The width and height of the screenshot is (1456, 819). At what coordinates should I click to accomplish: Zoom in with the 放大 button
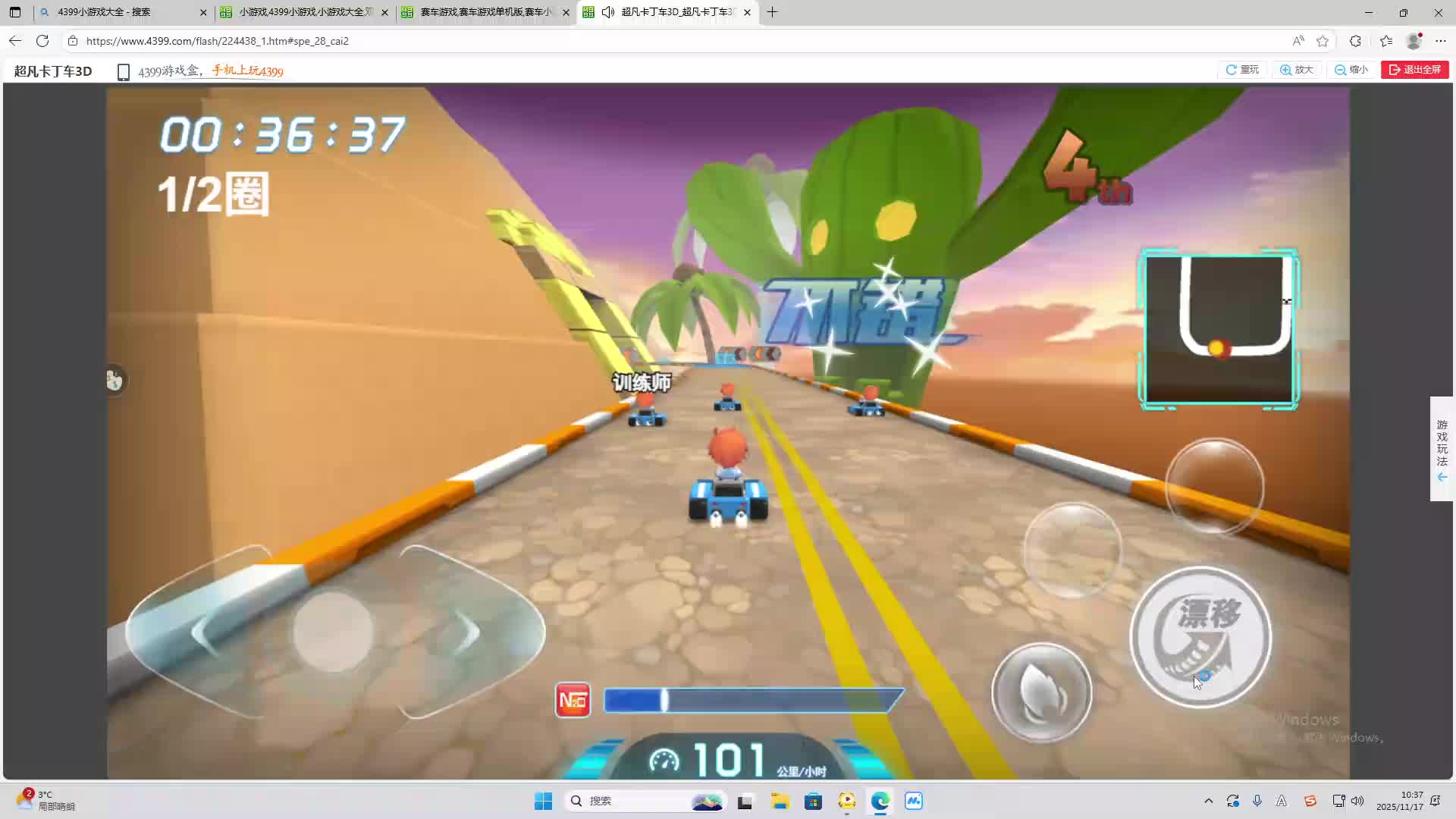click(x=1296, y=70)
